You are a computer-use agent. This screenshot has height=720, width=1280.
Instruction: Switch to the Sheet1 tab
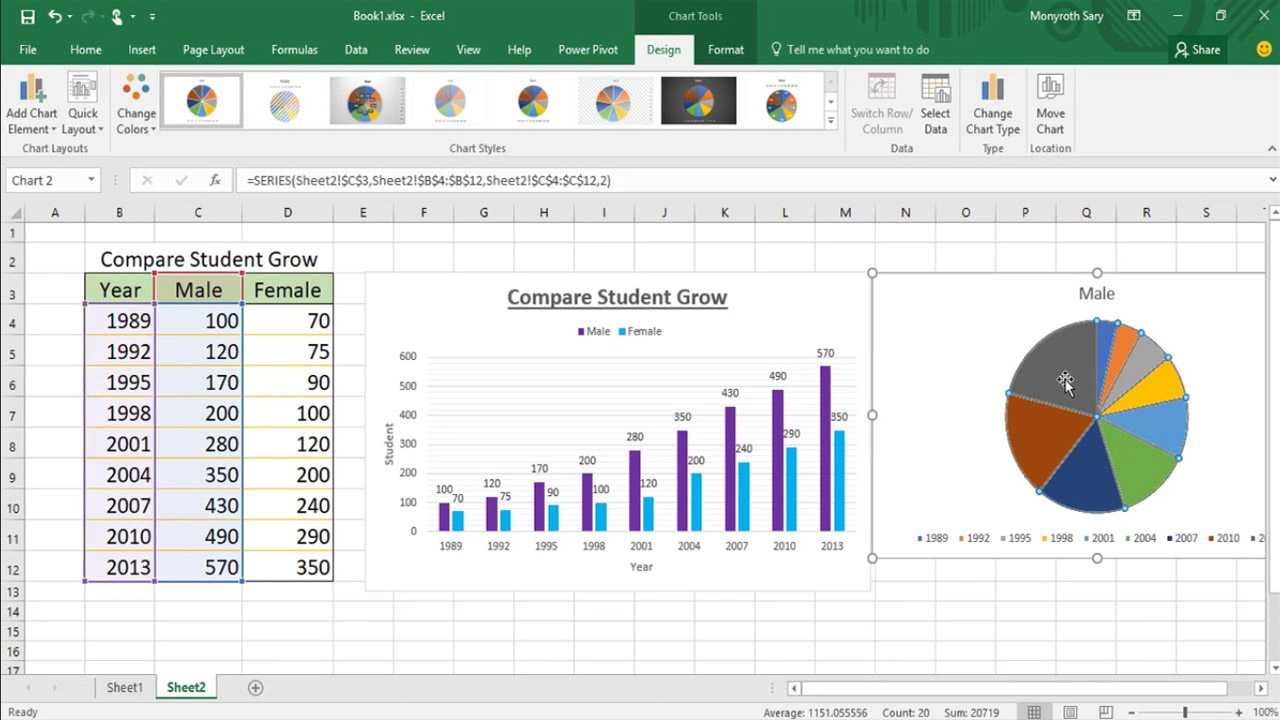(x=125, y=687)
